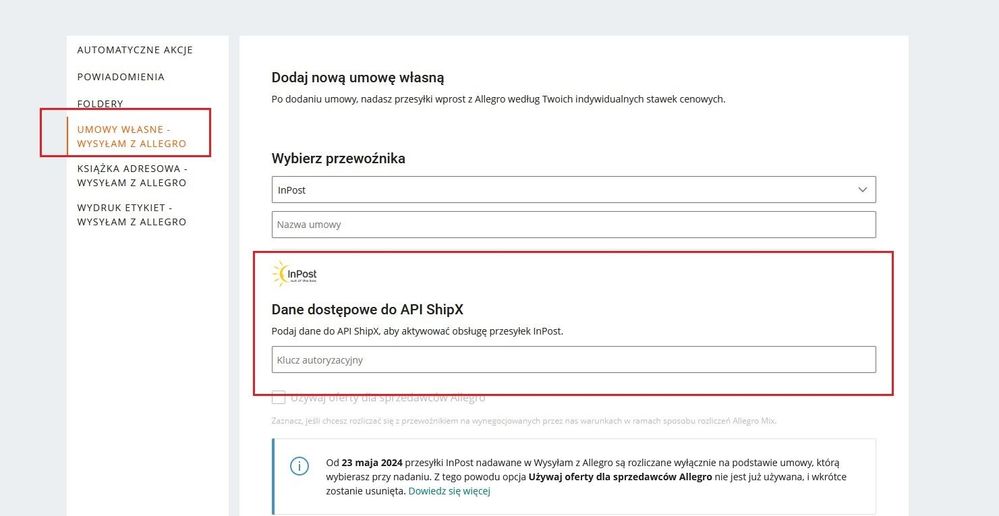Viewport: 999px width, 516px height.
Task: Click the Po dodaniu umowy description text
Action: point(498,99)
